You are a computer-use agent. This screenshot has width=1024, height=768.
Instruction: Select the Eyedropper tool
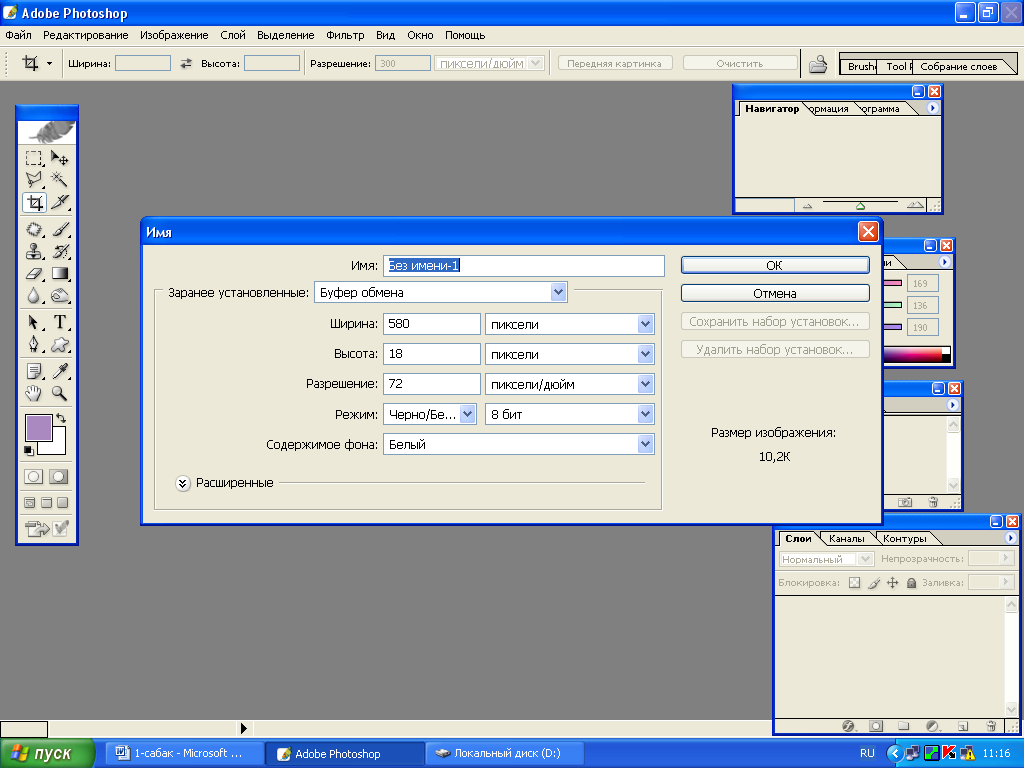coord(60,372)
